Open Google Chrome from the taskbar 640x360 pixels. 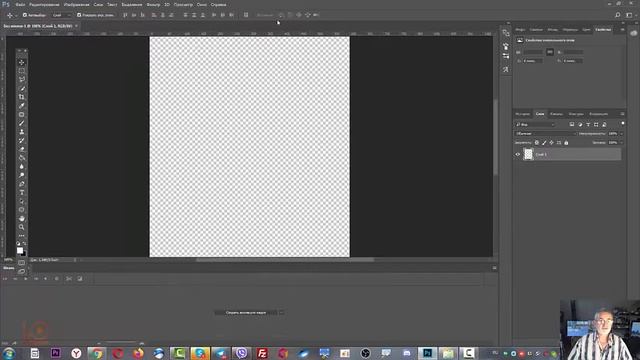pos(97,353)
